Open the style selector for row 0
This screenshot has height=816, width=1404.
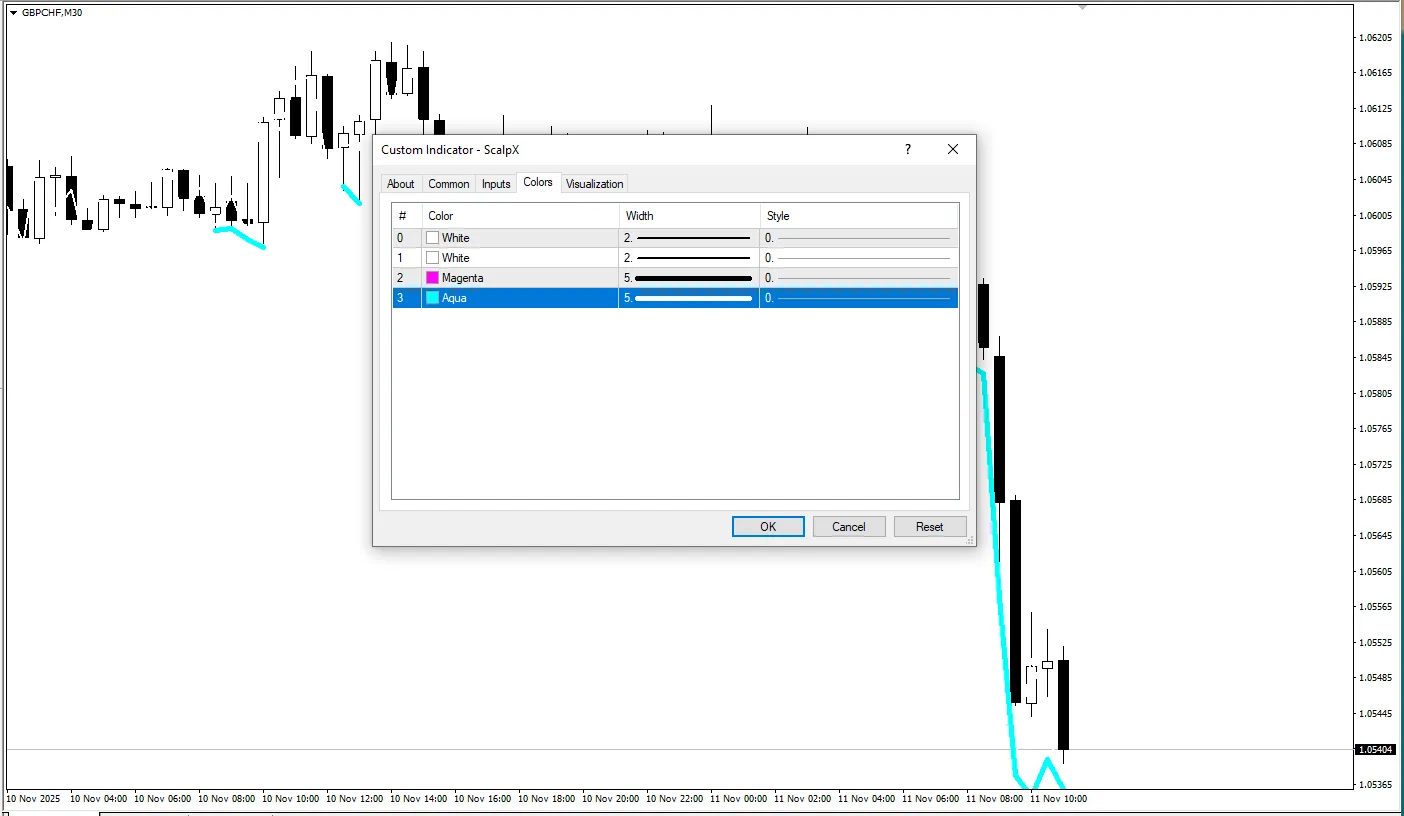[859, 238]
